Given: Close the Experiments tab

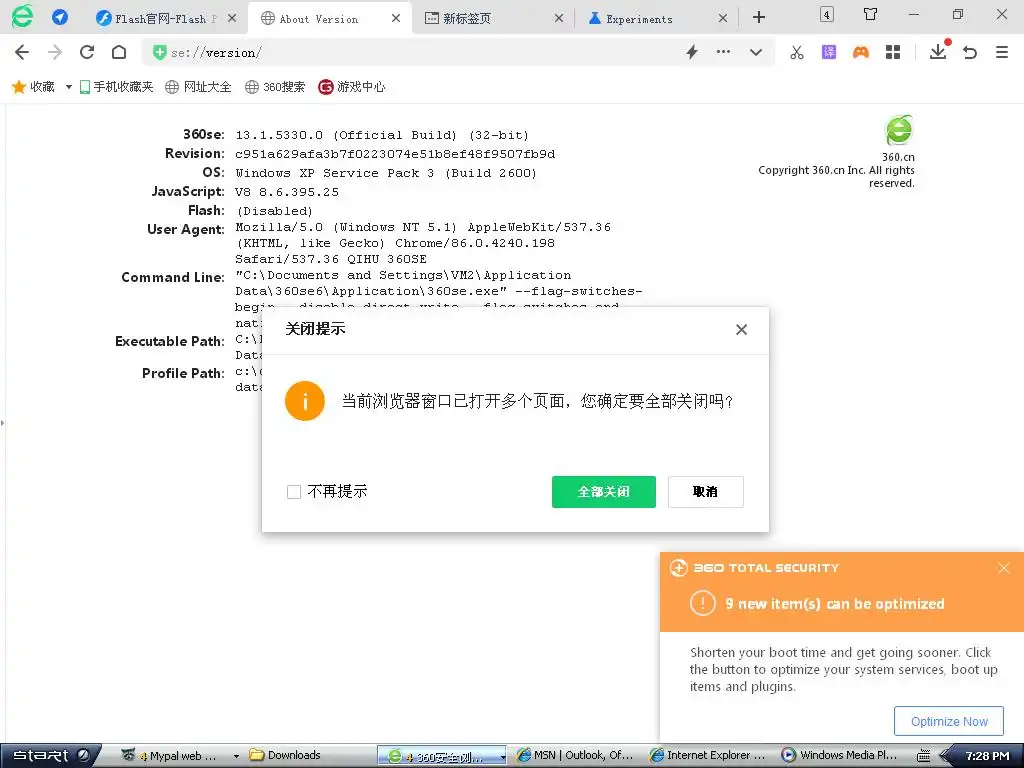Looking at the screenshot, I should pos(722,18).
